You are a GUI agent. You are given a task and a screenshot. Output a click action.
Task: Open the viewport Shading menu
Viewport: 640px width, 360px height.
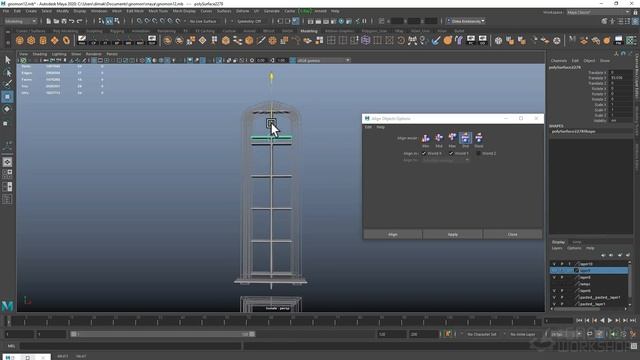[x=40, y=54]
